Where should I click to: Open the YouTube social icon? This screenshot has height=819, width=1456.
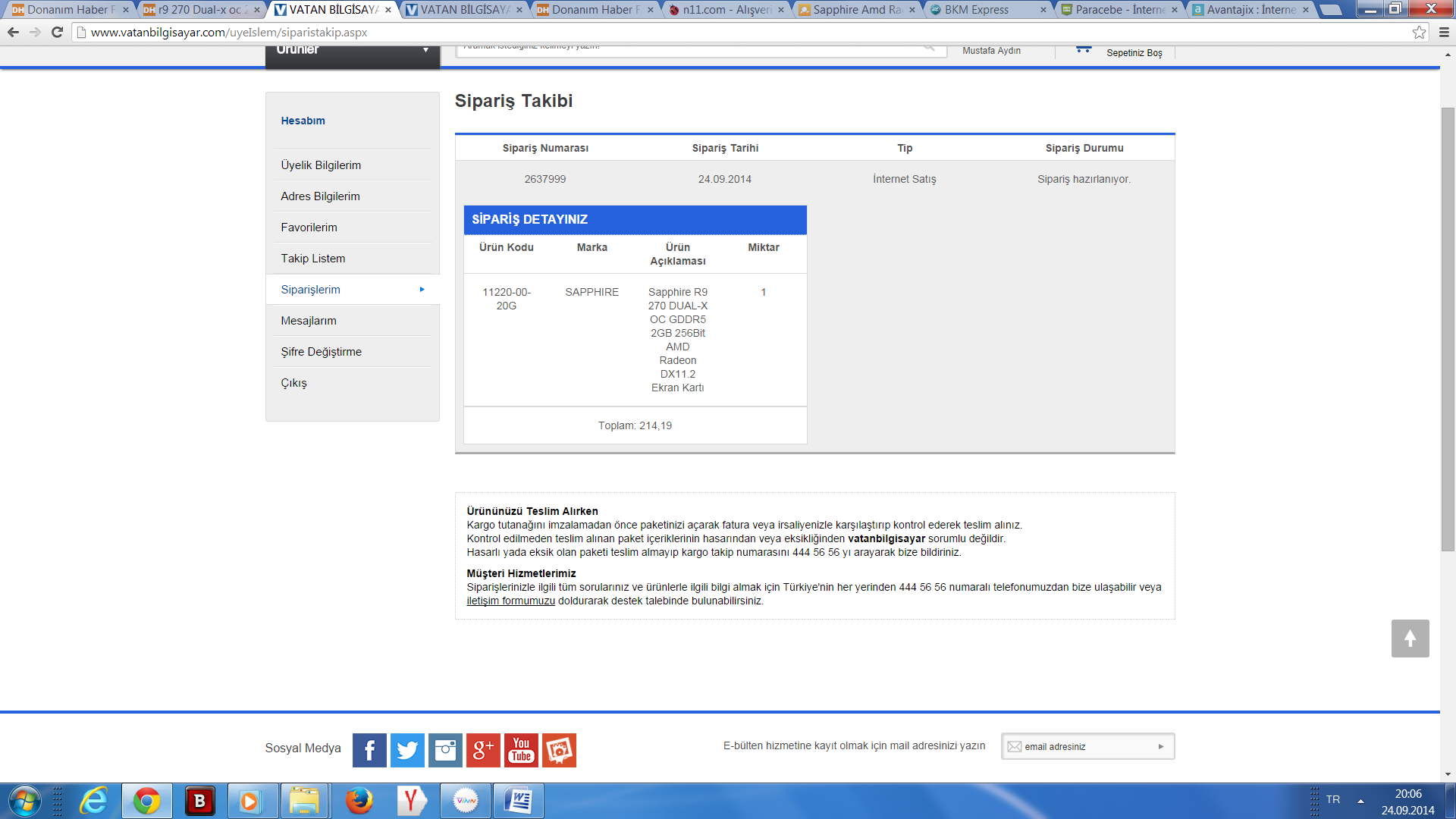coord(521,750)
